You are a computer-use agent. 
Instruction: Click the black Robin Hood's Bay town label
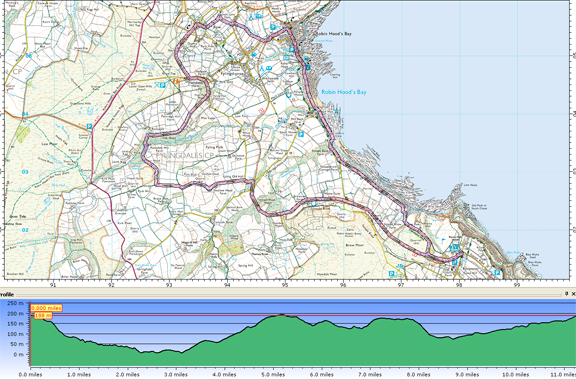pyautogui.click(x=334, y=33)
